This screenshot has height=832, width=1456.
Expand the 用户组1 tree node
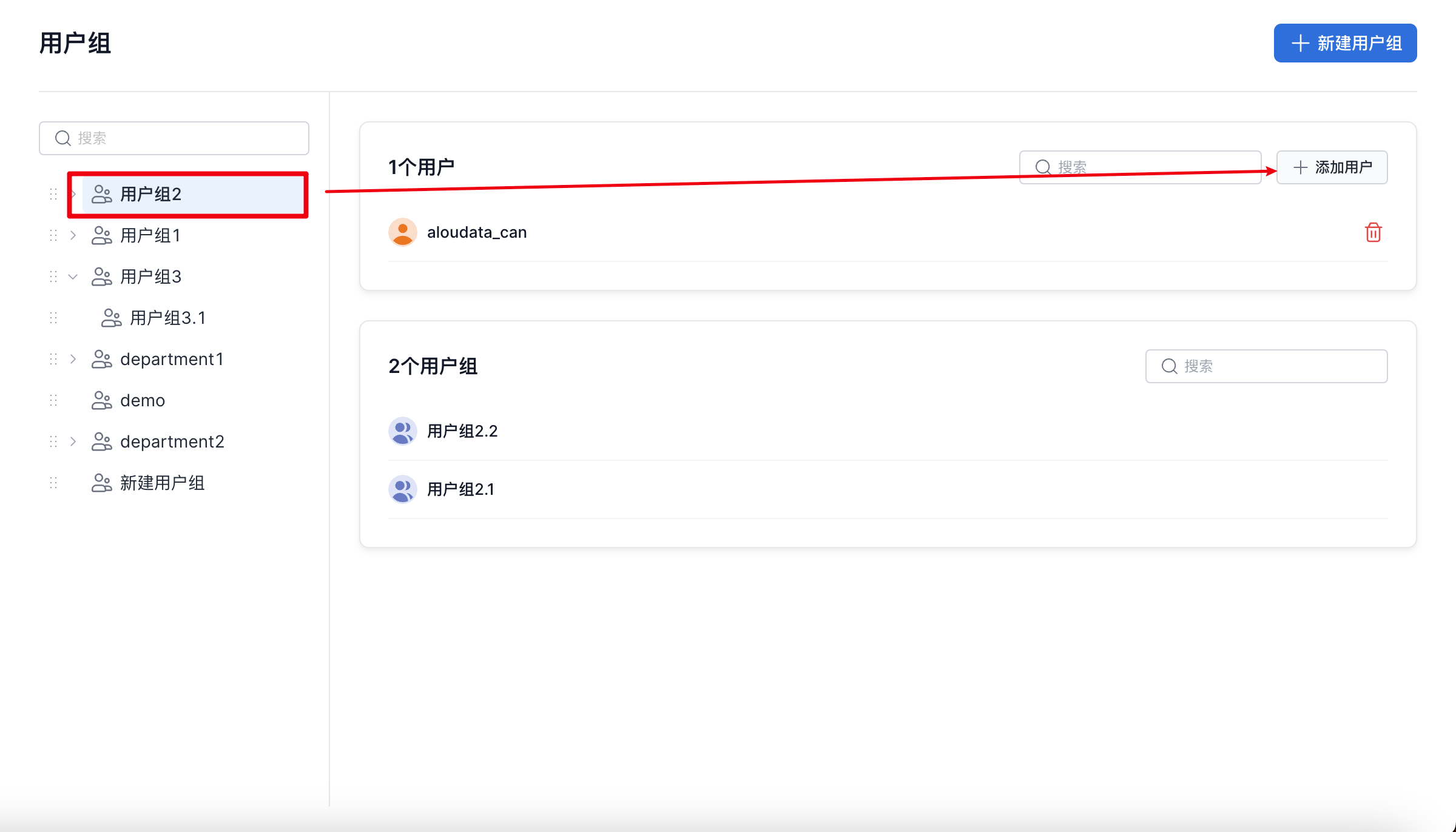(x=73, y=235)
